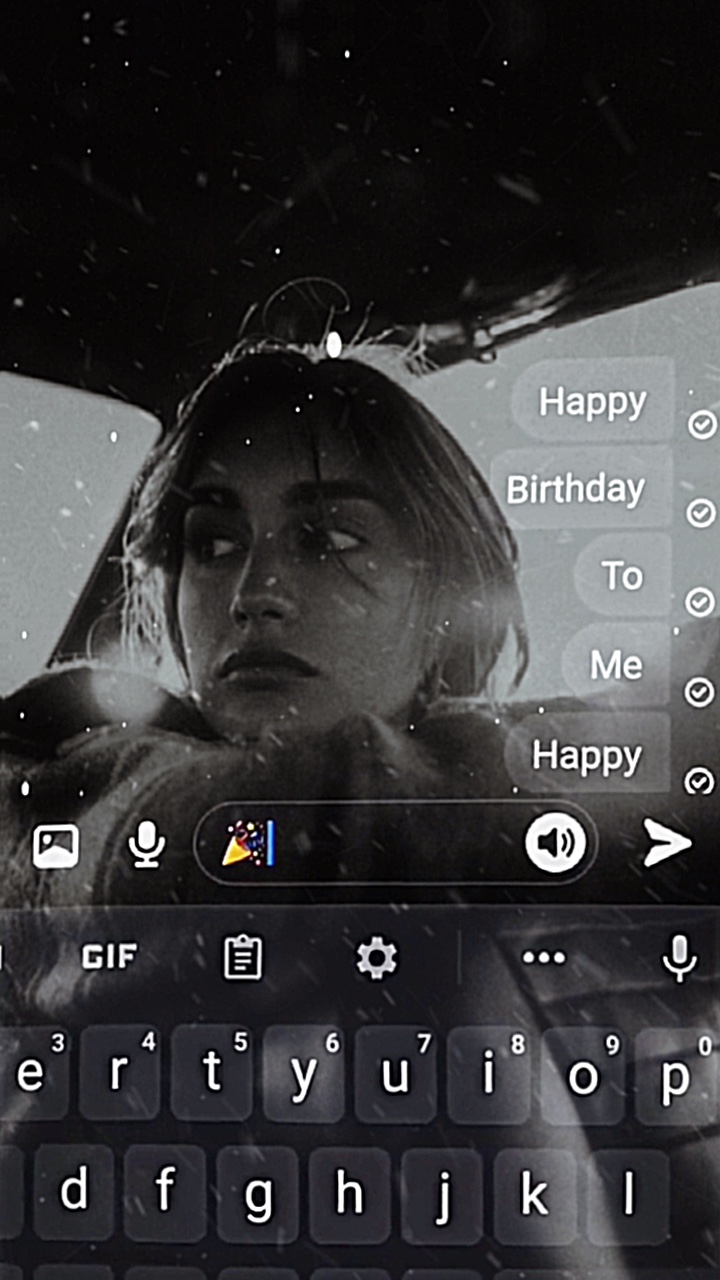
Task: Tap the voice message microphone icon
Action: click(147, 846)
